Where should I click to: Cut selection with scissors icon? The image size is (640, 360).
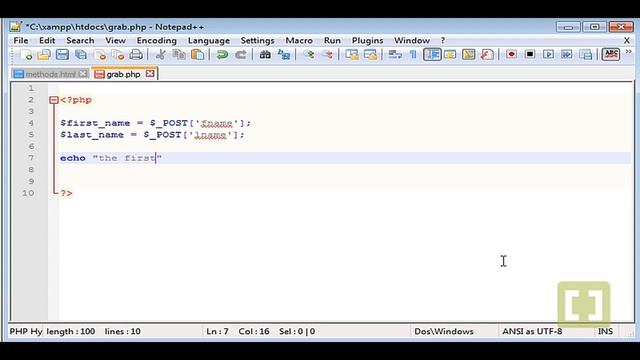click(x=160, y=55)
